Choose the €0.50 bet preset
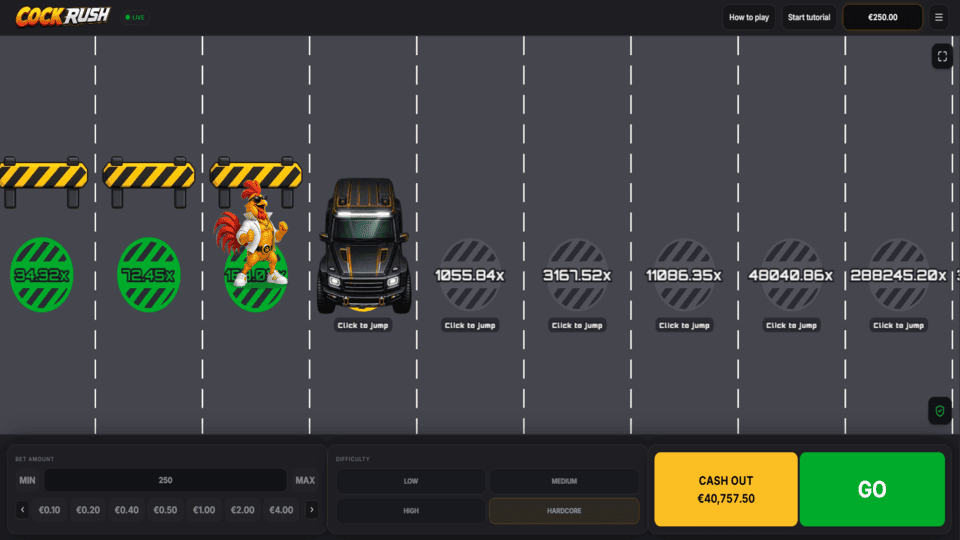This screenshot has height=540, width=960. coord(165,509)
